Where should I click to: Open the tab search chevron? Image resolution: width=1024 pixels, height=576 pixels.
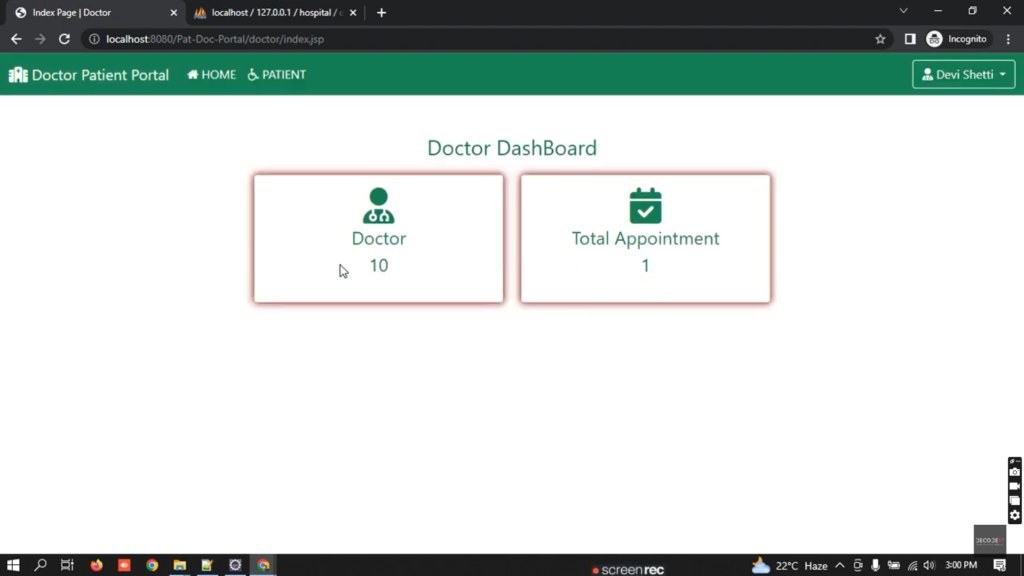pos(904,11)
